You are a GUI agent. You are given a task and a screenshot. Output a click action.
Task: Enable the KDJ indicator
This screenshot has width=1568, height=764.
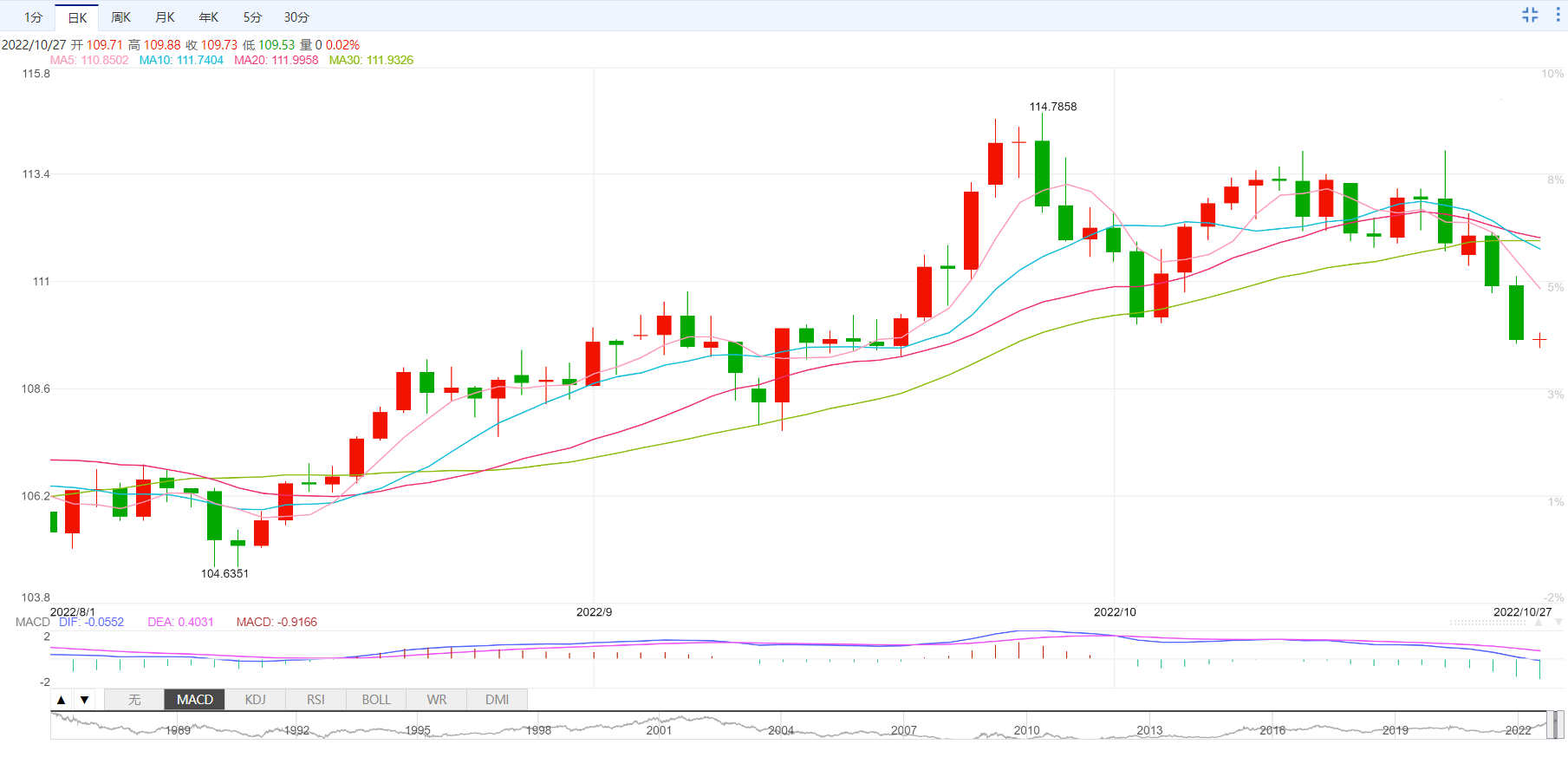(x=255, y=700)
